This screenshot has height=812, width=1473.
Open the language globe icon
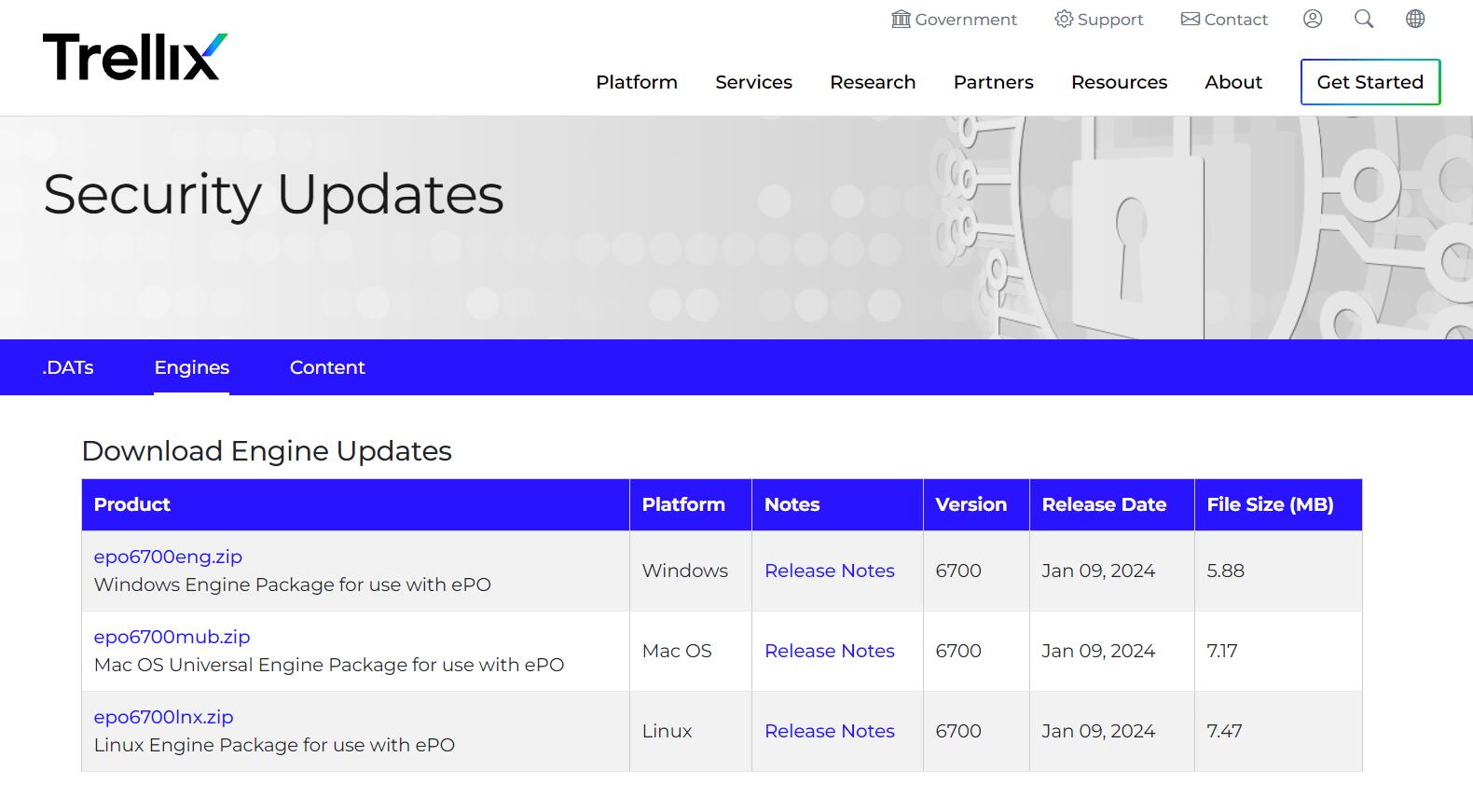tap(1415, 19)
